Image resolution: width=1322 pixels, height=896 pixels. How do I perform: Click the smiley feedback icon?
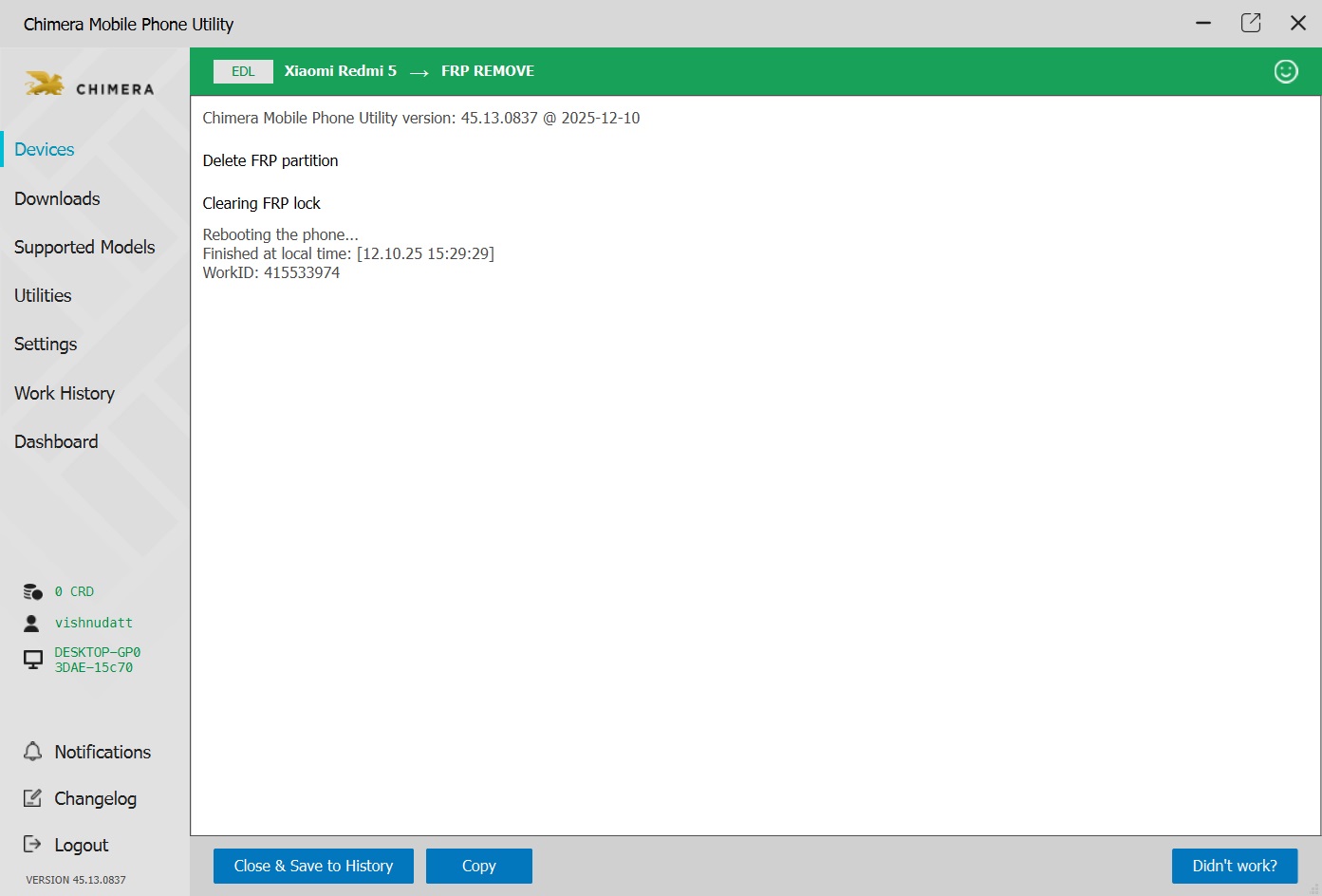(1286, 71)
